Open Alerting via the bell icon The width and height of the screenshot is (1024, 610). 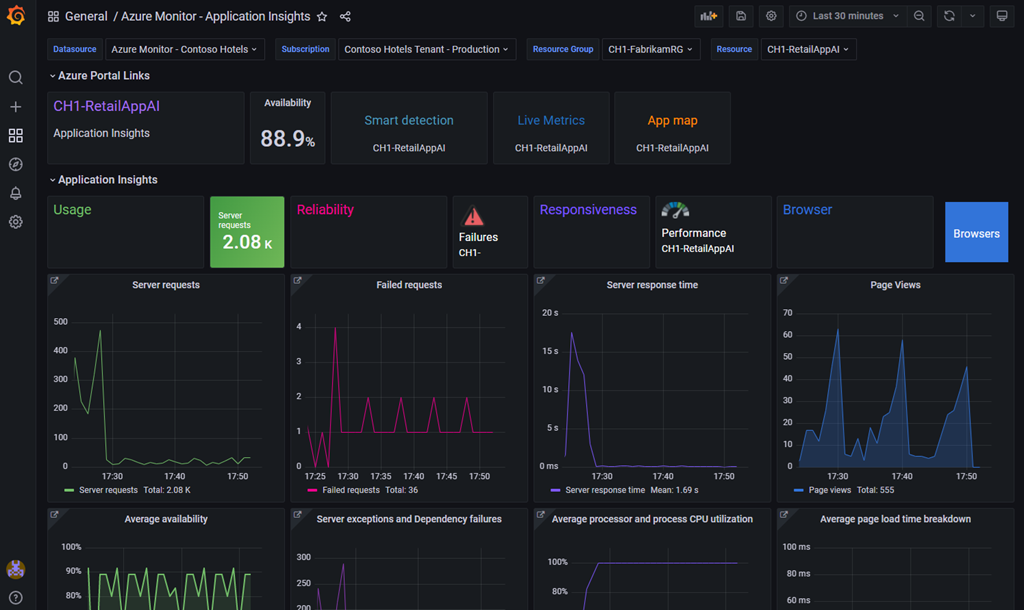15,194
